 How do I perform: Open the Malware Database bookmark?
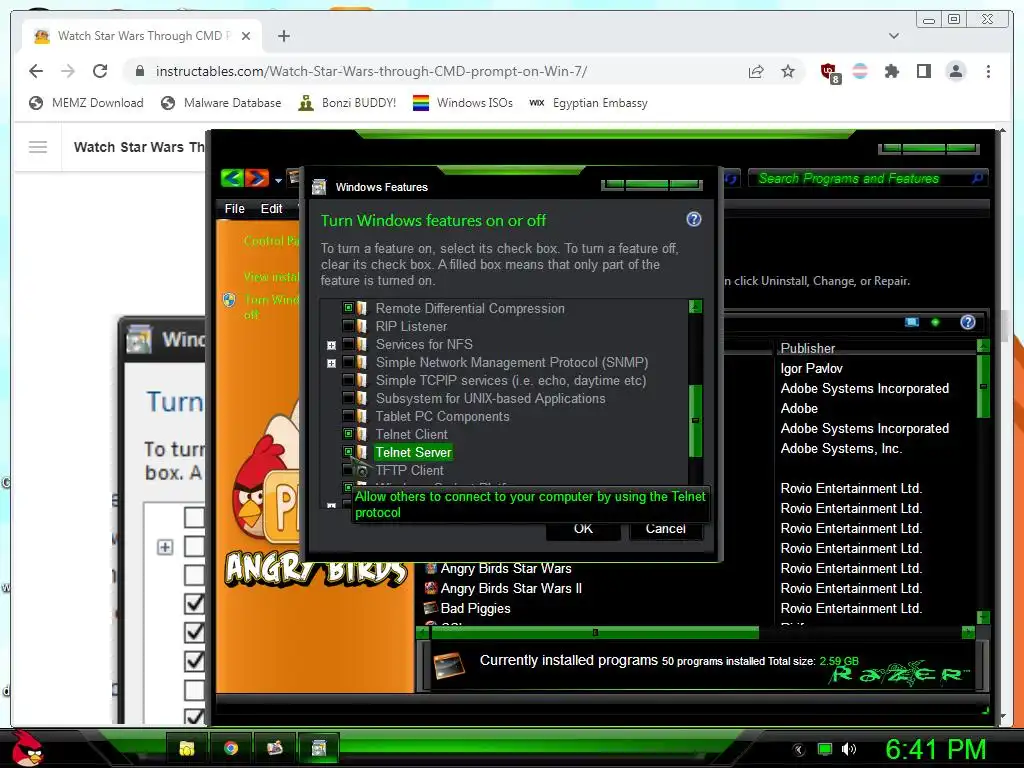point(221,103)
